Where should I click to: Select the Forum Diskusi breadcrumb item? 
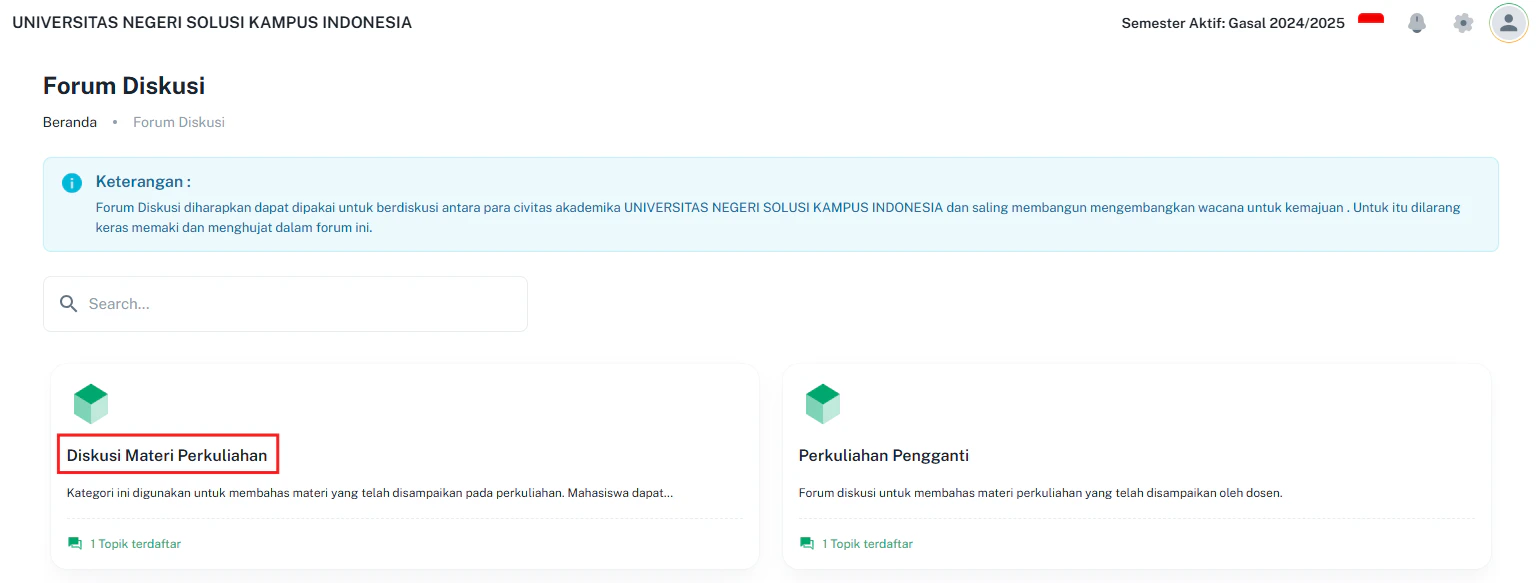[x=178, y=121]
